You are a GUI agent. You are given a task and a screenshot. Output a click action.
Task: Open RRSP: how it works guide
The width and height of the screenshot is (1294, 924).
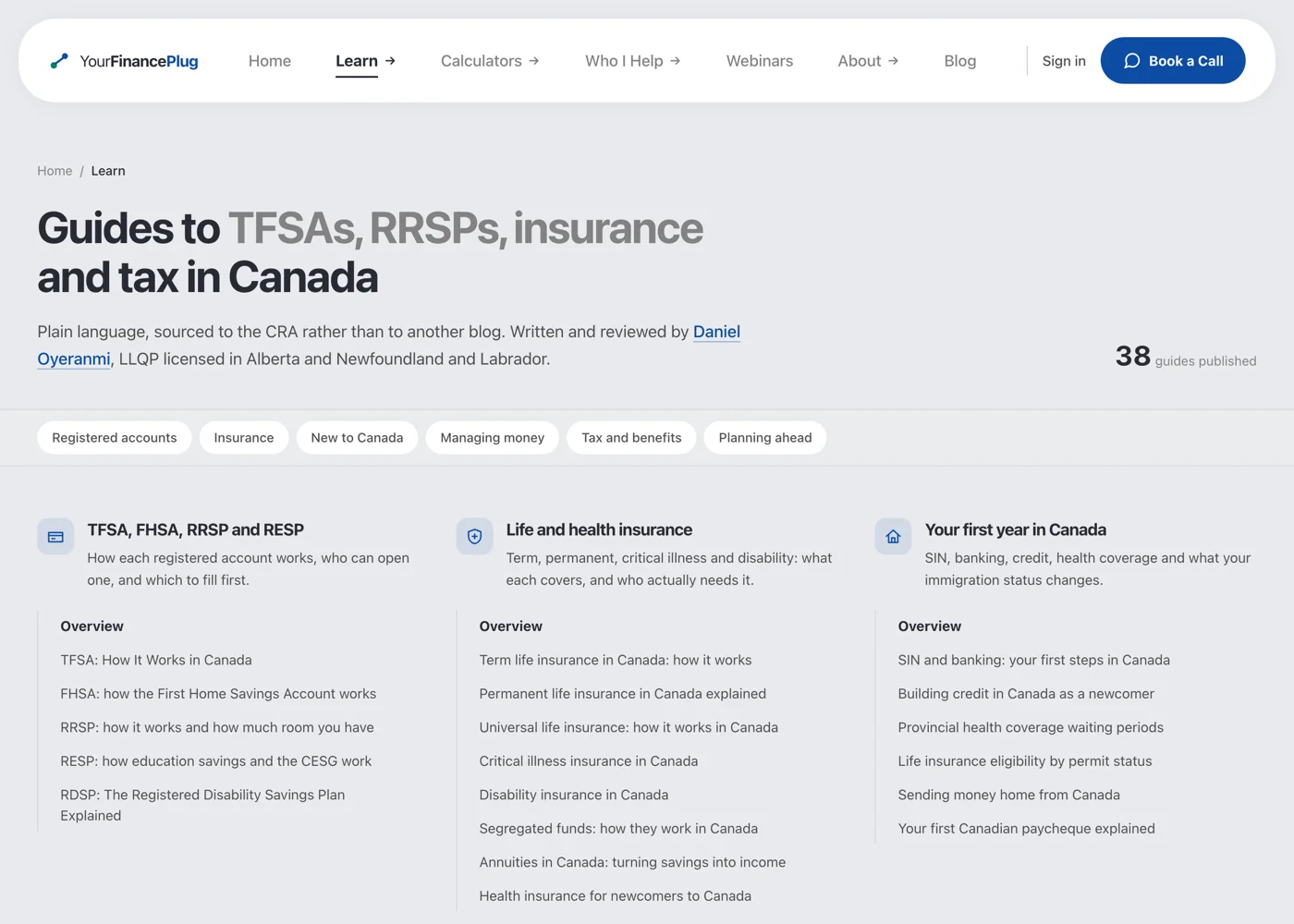coord(217,727)
